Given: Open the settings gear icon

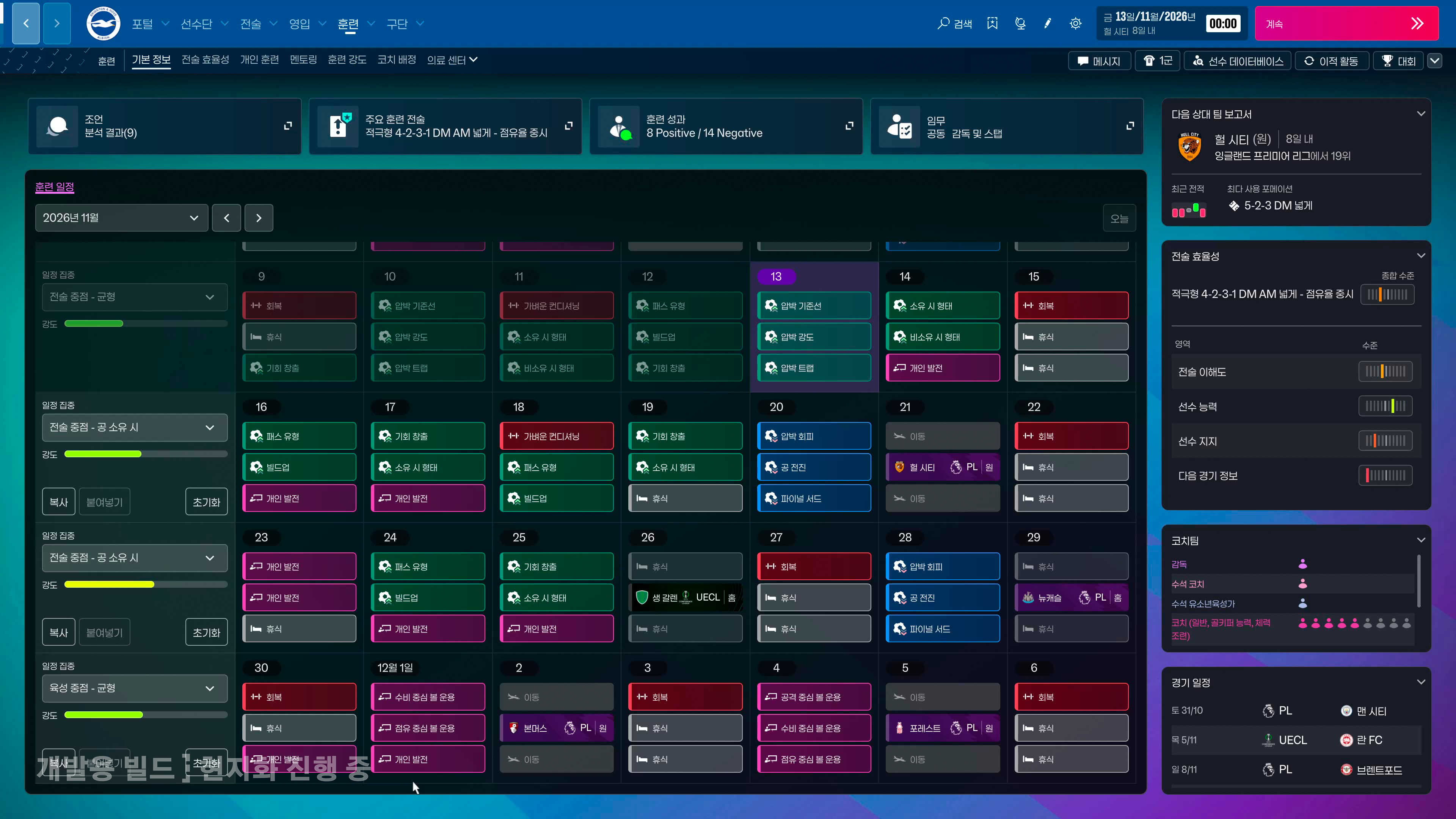Looking at the screenshot, I should 1076,23.
